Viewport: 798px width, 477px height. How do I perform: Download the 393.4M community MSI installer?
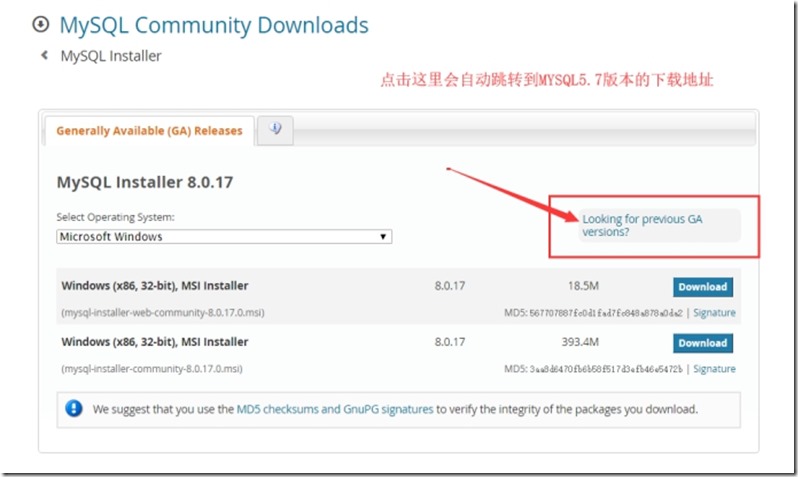pyautogui.click(x=703, y=343)
